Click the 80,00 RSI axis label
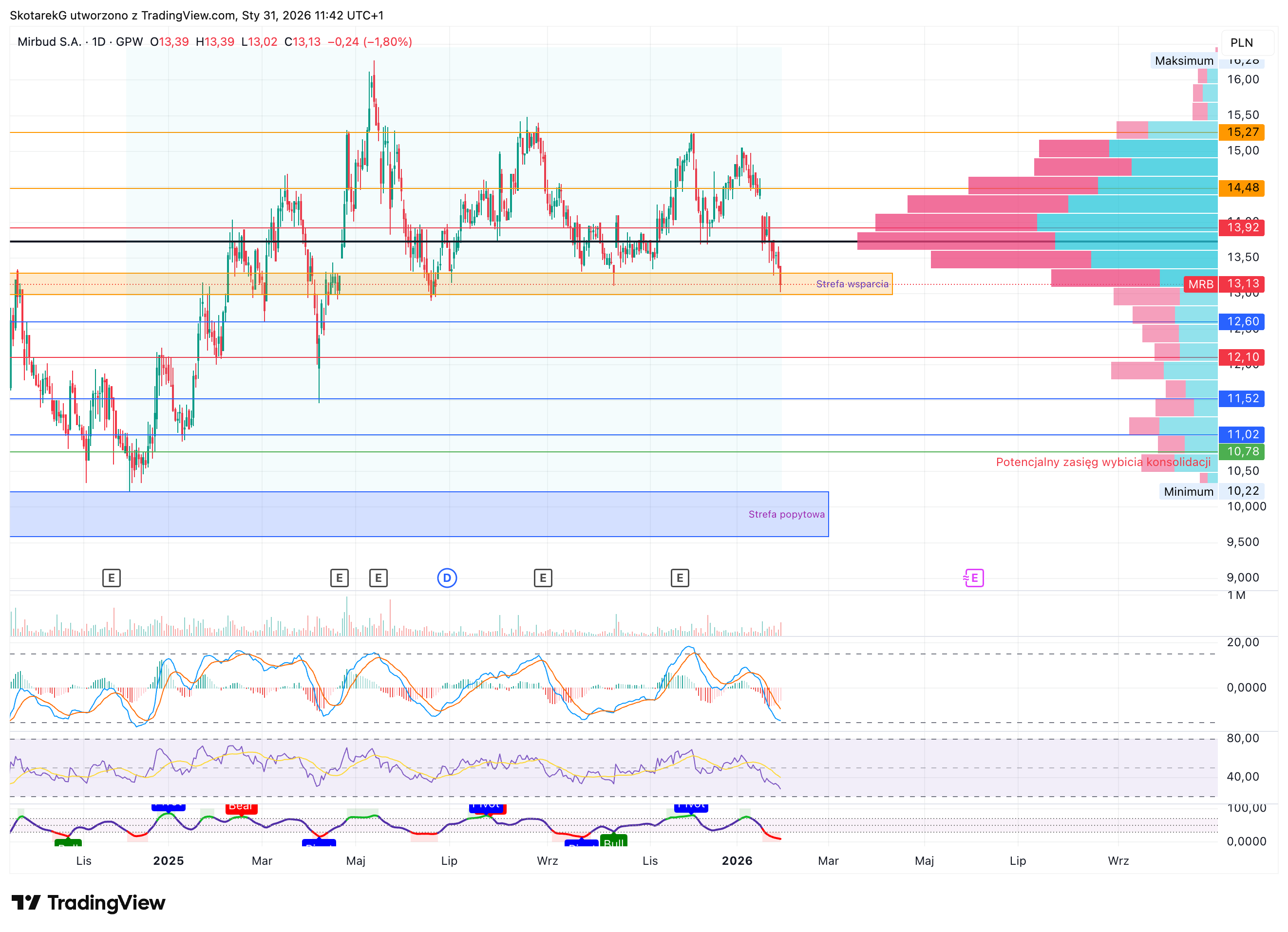 coord(1243,738)
